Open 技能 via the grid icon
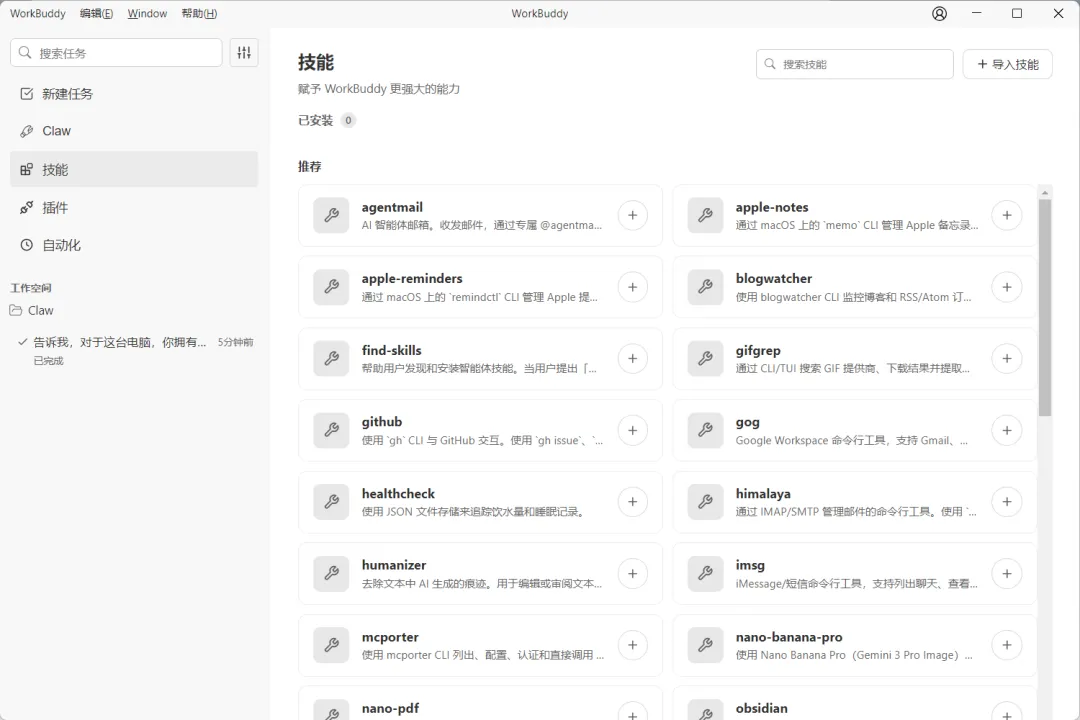Image resolution: width=1080 pixels, height=720 pixels. [x=26, y=169]
